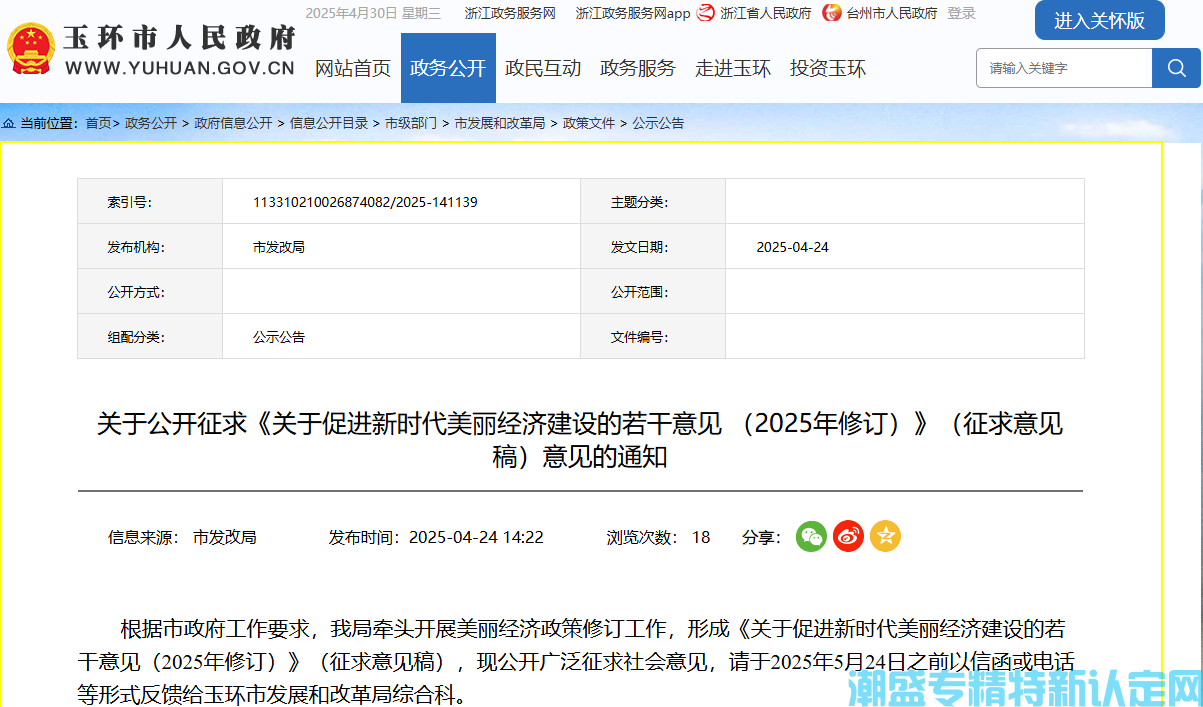This screenshot has height=707, width=1203.
Task: Click the 登录 login link
Action: coord(961,13)
